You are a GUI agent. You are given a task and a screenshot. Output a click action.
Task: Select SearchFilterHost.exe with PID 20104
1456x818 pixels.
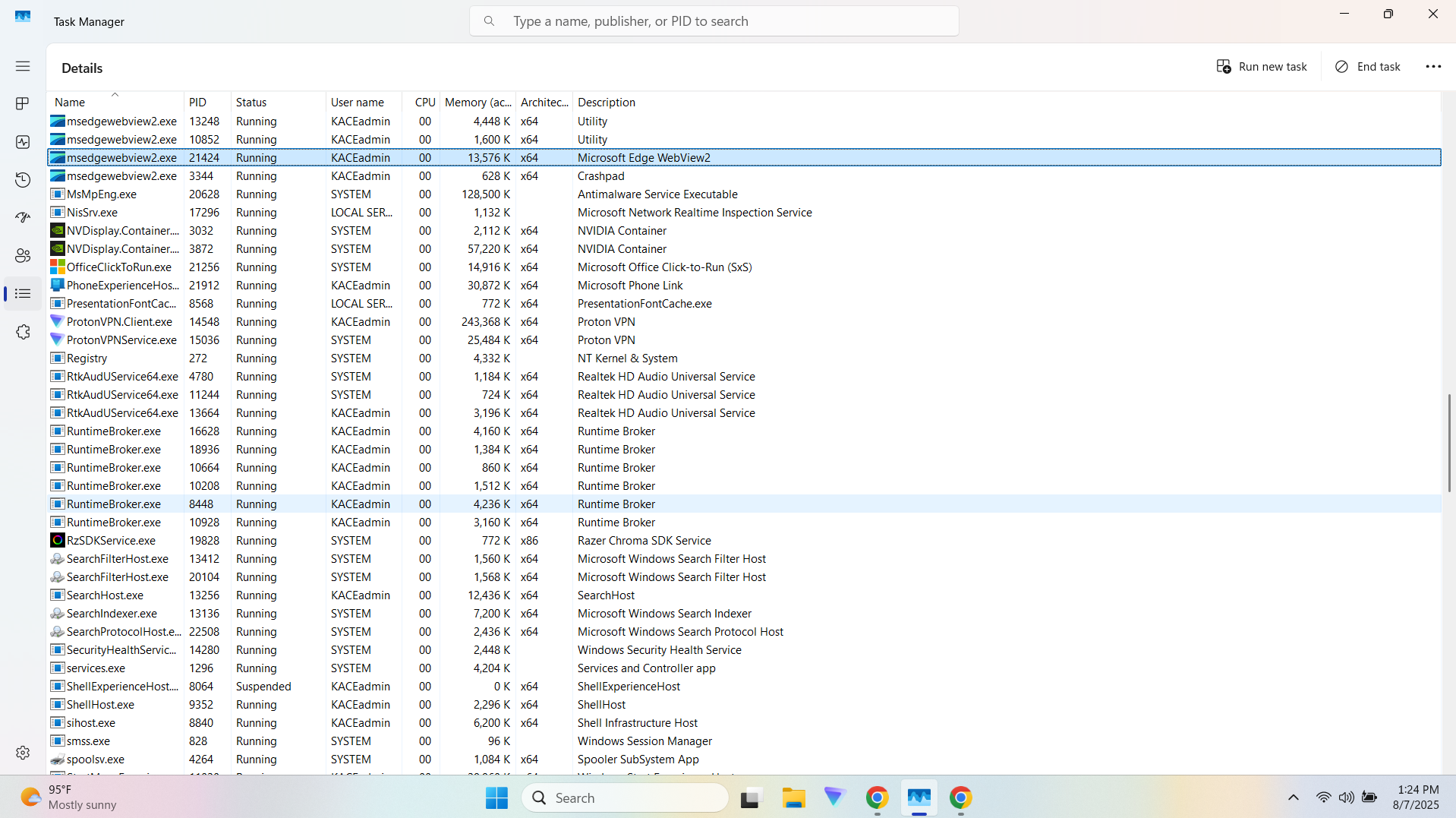[x=744, y=577]
